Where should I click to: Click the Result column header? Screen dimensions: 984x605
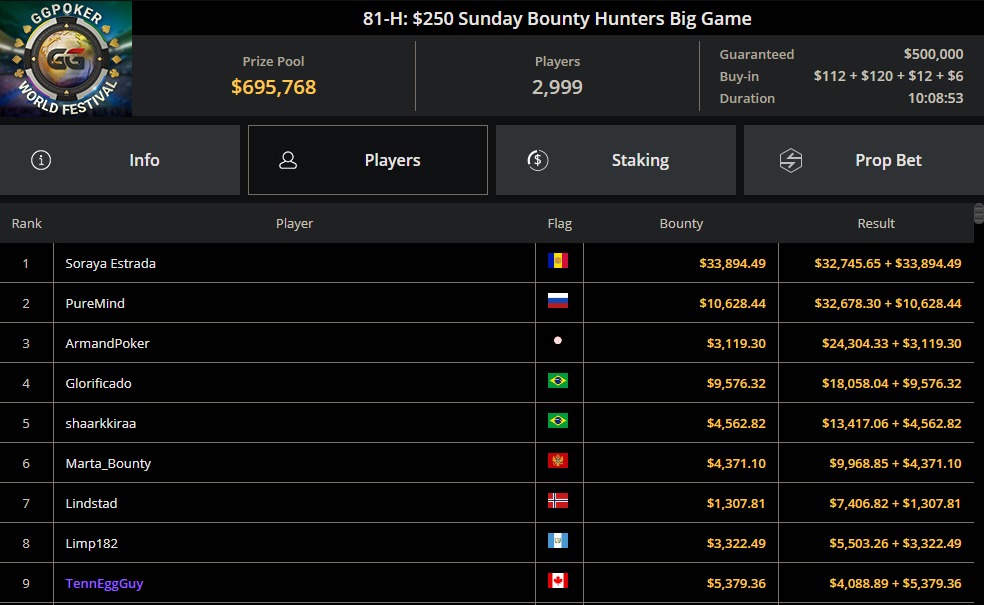click(876, 223)
